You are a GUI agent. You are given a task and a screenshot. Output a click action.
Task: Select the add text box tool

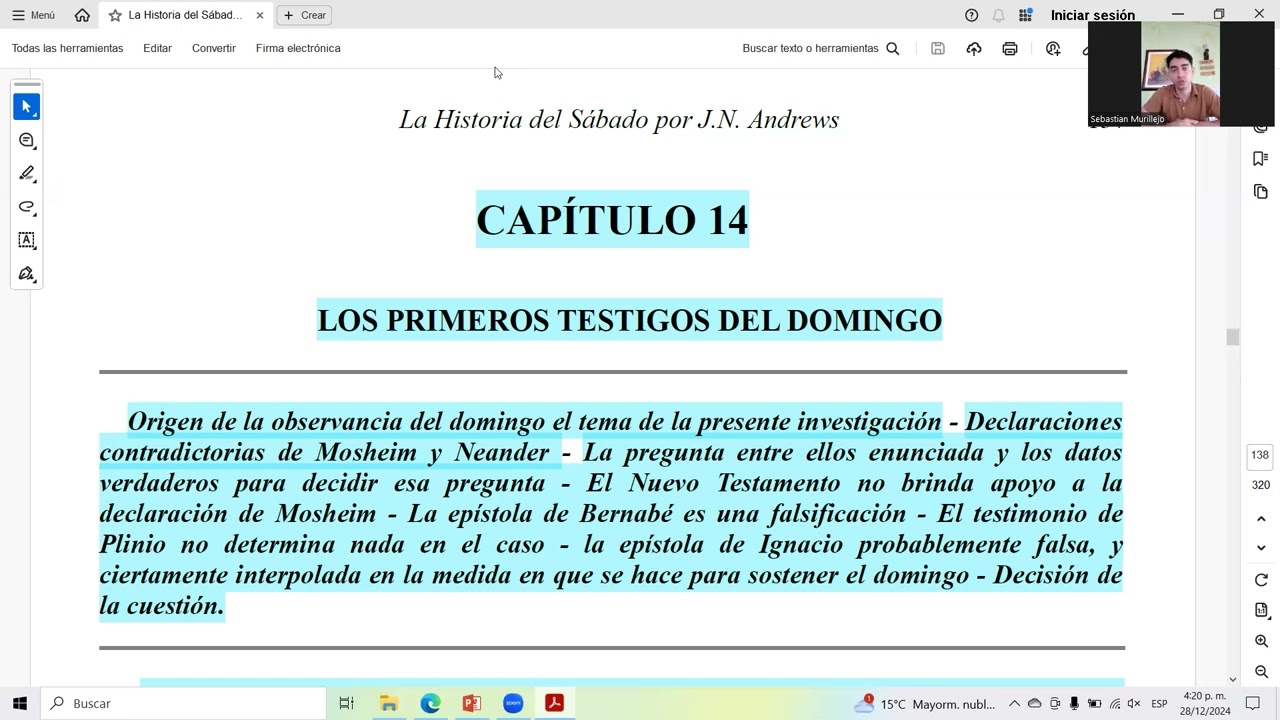27,240
